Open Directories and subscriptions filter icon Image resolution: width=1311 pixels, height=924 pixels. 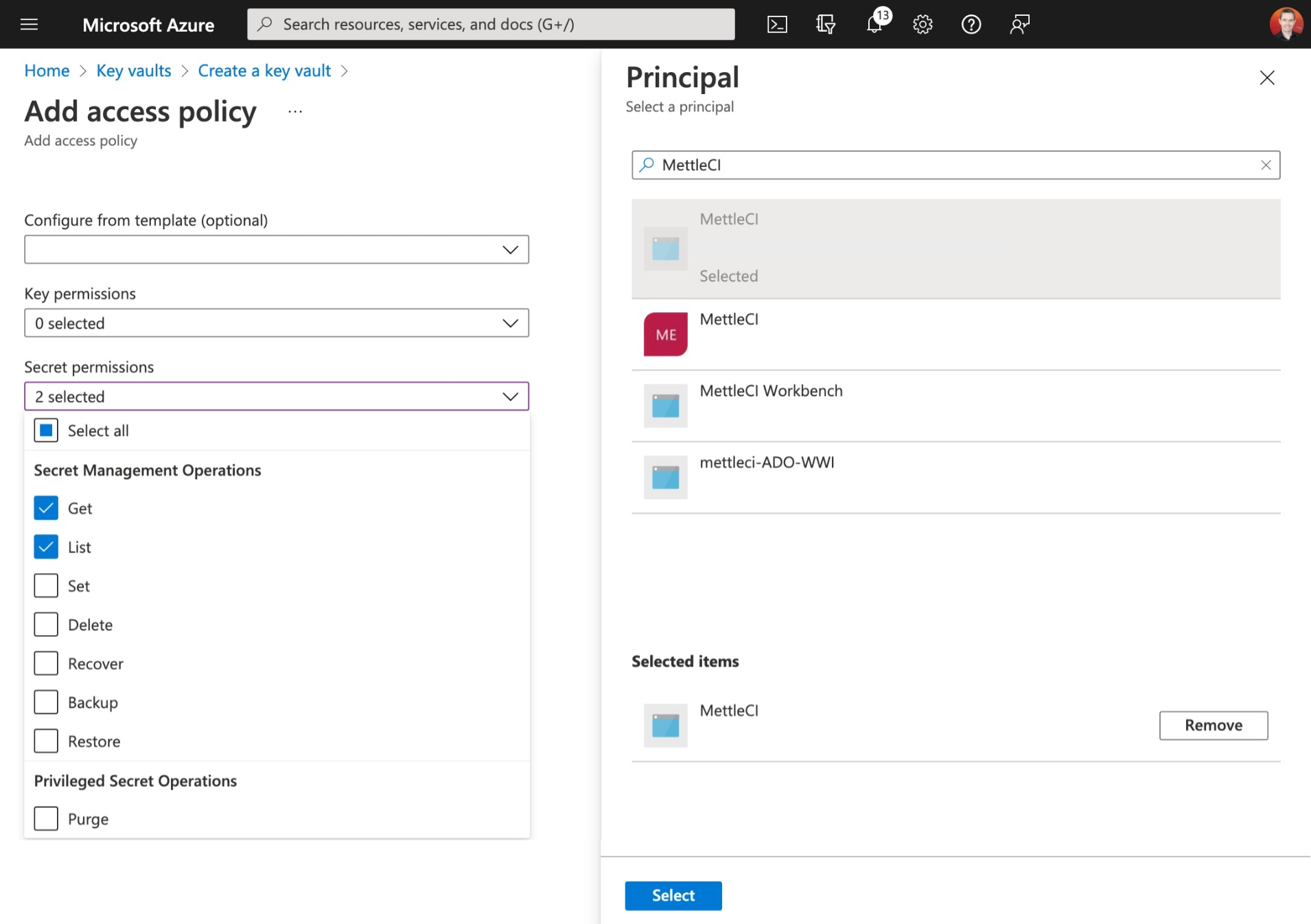coord(825,25)
